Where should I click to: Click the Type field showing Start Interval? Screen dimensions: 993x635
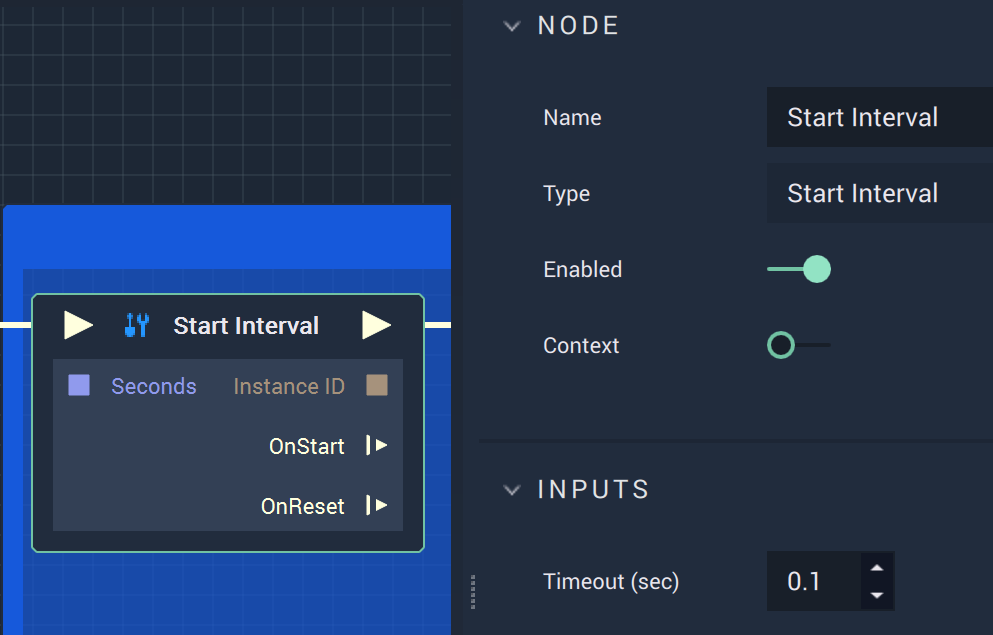(x=880, y=193)
